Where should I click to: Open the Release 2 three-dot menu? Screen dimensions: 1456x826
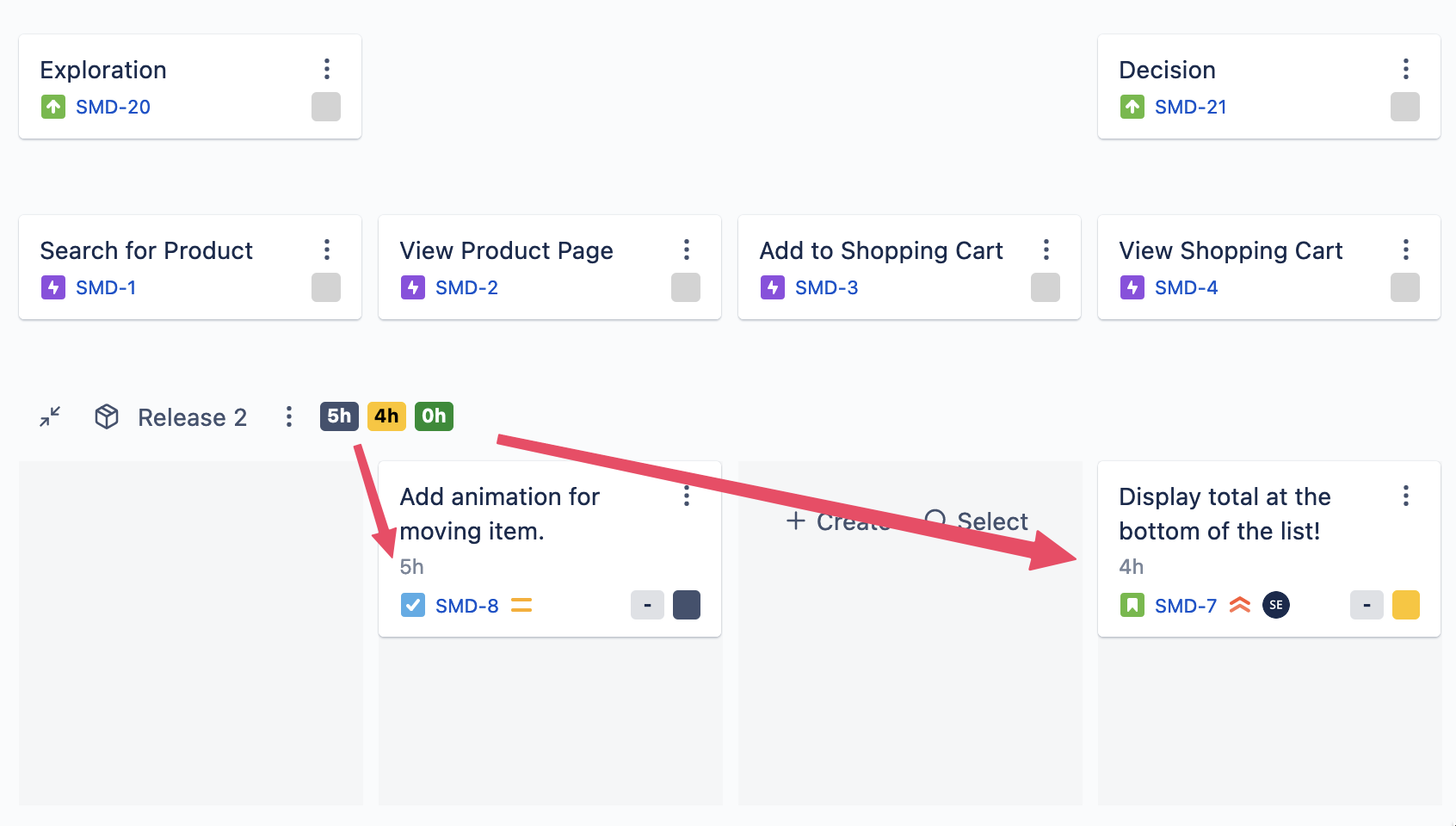click(x=289, y=416)
